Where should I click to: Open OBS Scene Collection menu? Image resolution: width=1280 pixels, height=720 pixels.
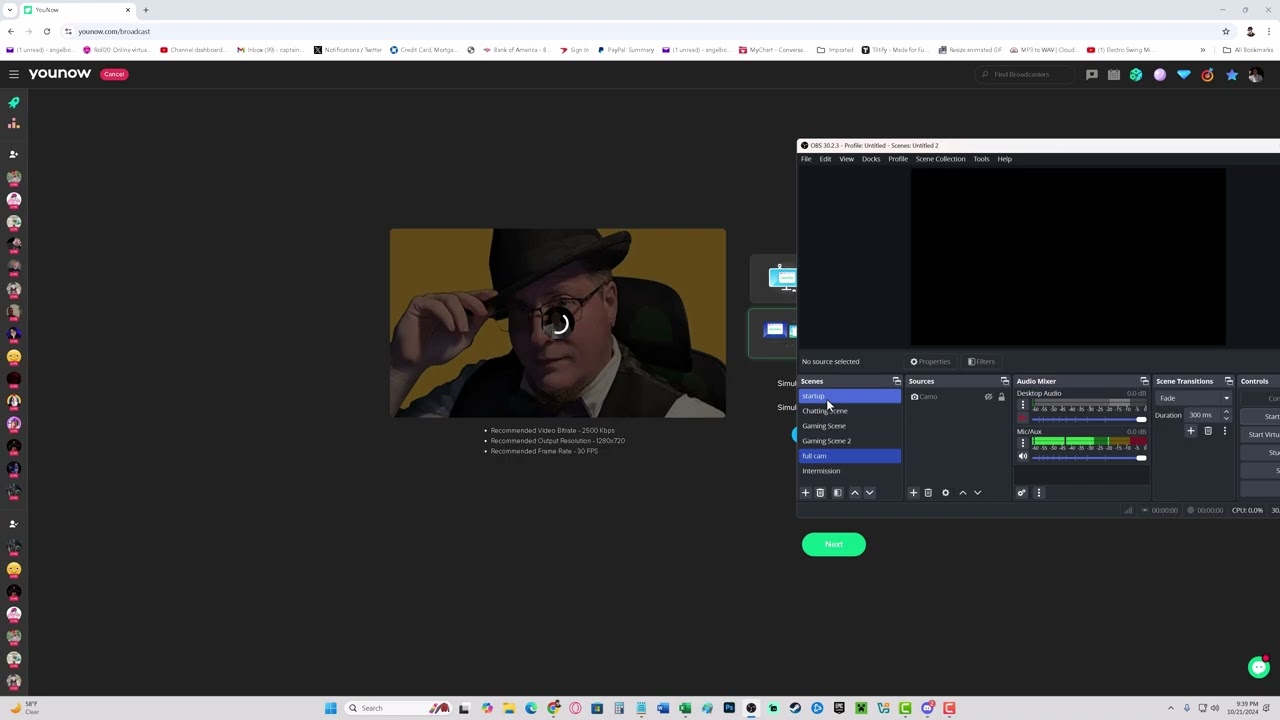940,159
